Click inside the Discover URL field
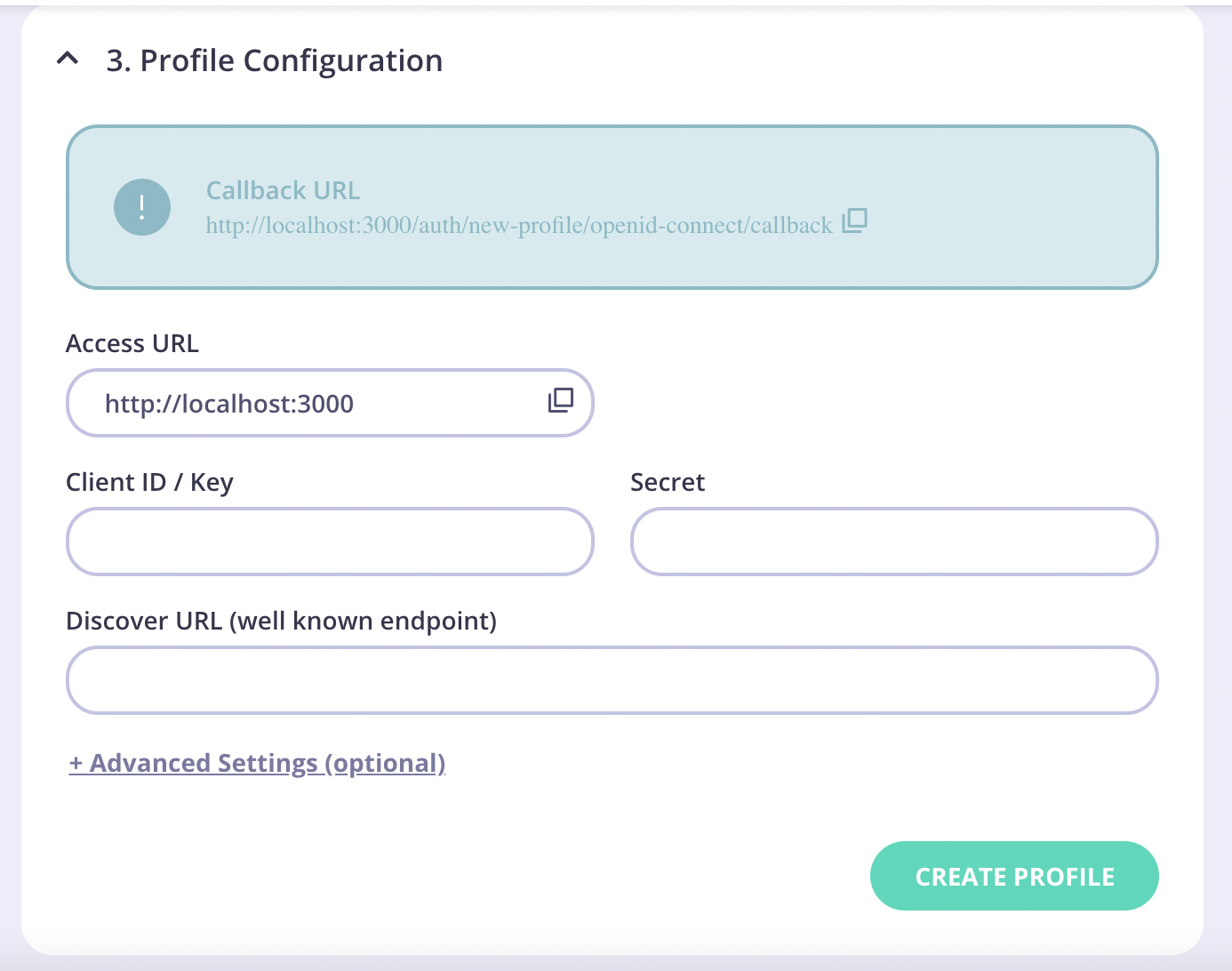This screenshot has width=1232, height=971. [612, 680]
